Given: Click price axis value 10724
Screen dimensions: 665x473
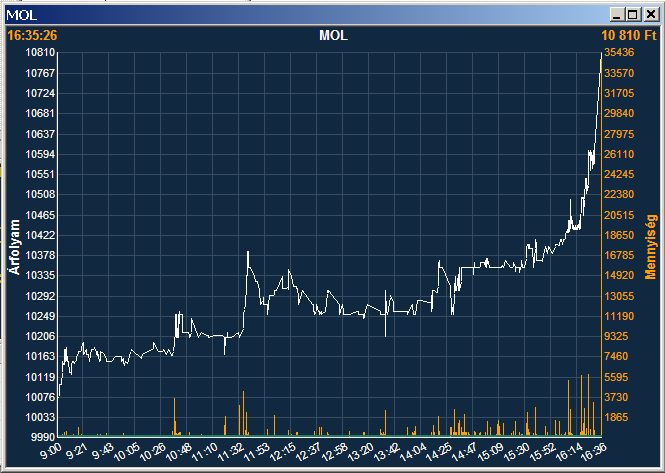Looking at the screenshot, I should coord(40,93).
